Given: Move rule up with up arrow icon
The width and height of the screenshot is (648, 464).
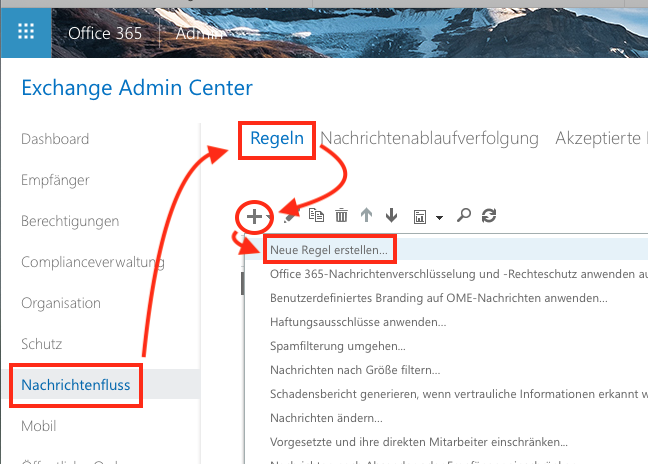Looking at the screenshot, I should (367, 216).
